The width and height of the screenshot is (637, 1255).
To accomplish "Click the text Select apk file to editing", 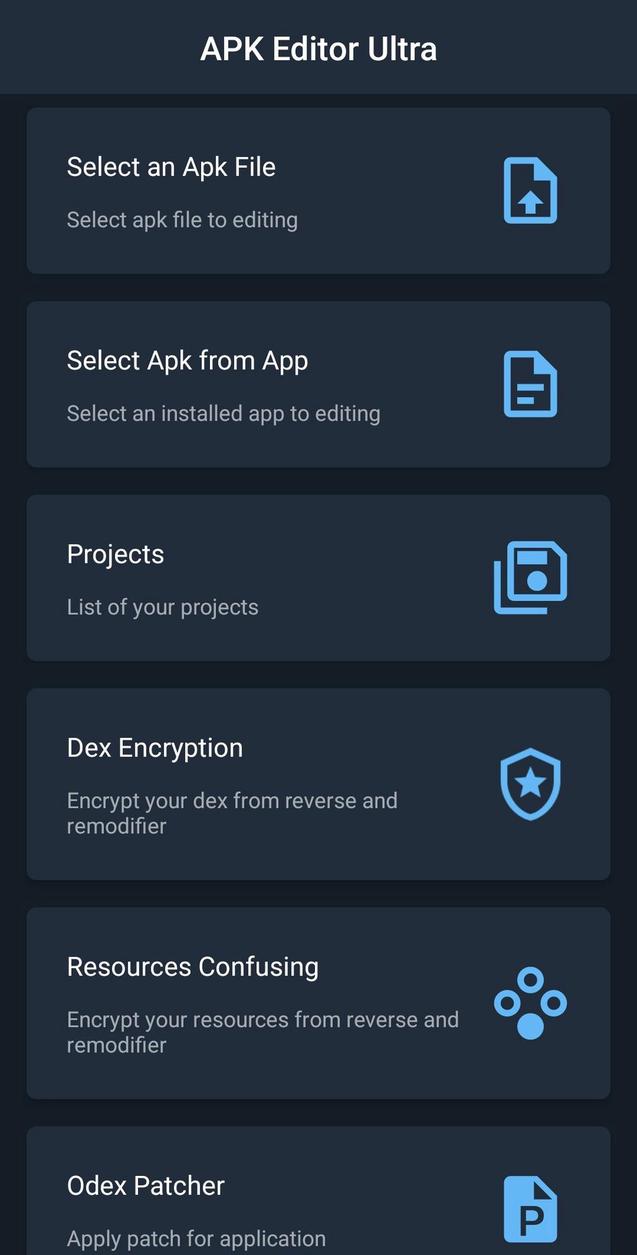I will click(182, 220).
